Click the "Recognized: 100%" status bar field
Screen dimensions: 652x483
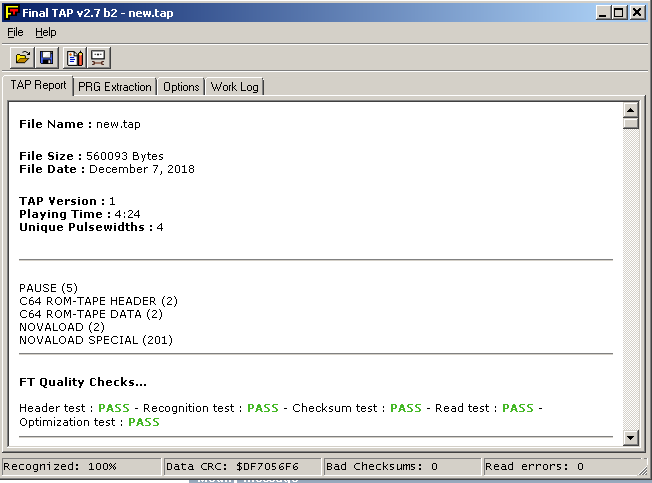[82, 467]
